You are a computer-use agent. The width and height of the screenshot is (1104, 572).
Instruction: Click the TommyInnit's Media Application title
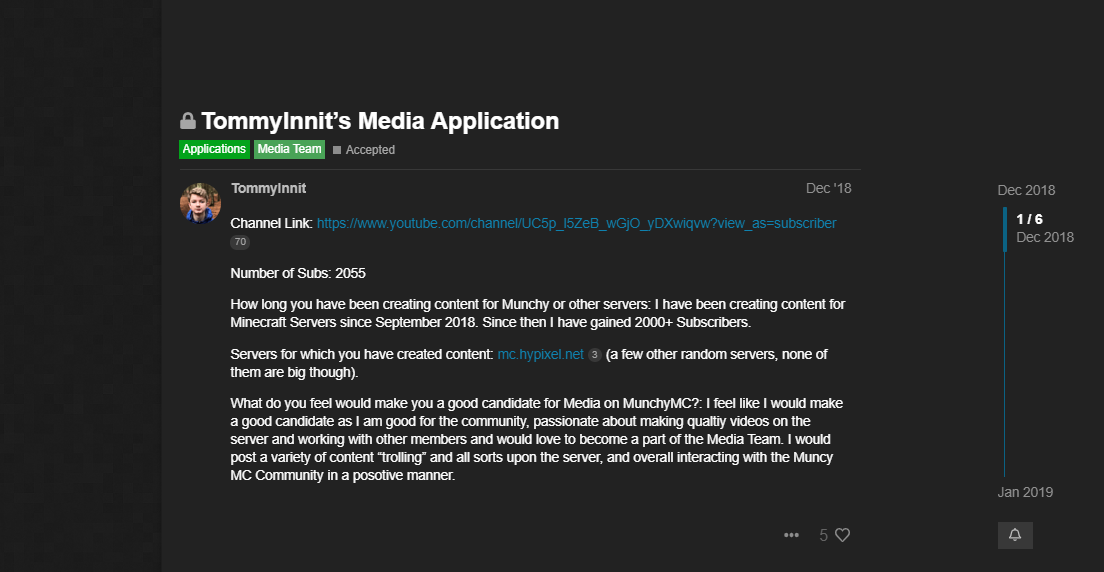[x=380, y=121]
